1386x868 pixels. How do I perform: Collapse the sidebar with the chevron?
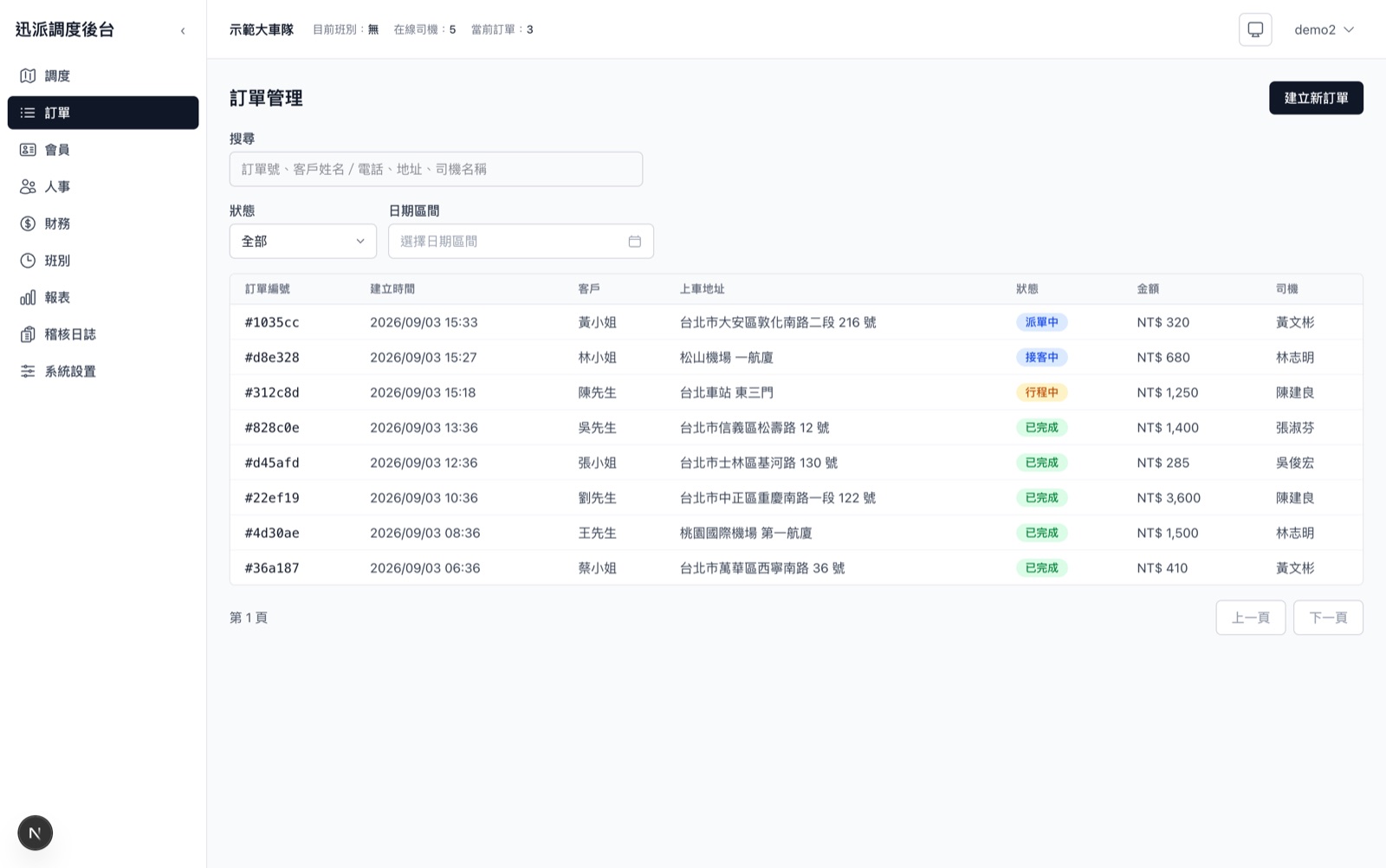click(183, 30)
